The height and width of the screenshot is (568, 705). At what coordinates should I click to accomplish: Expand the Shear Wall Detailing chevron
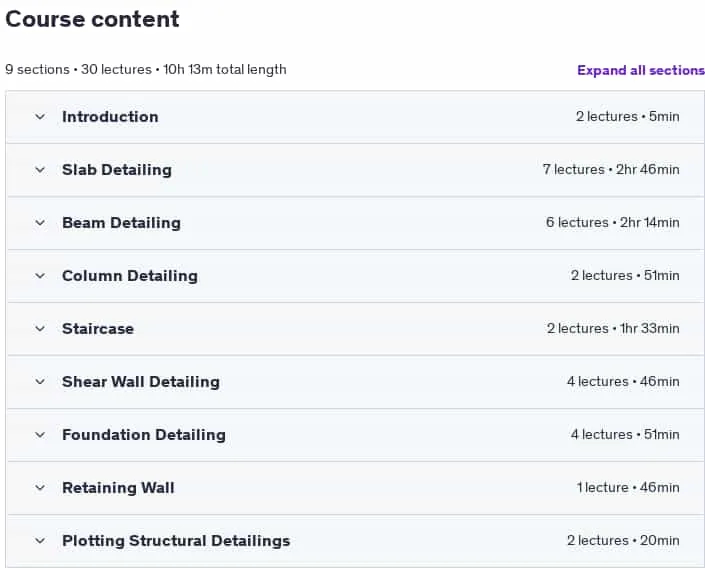40,382
